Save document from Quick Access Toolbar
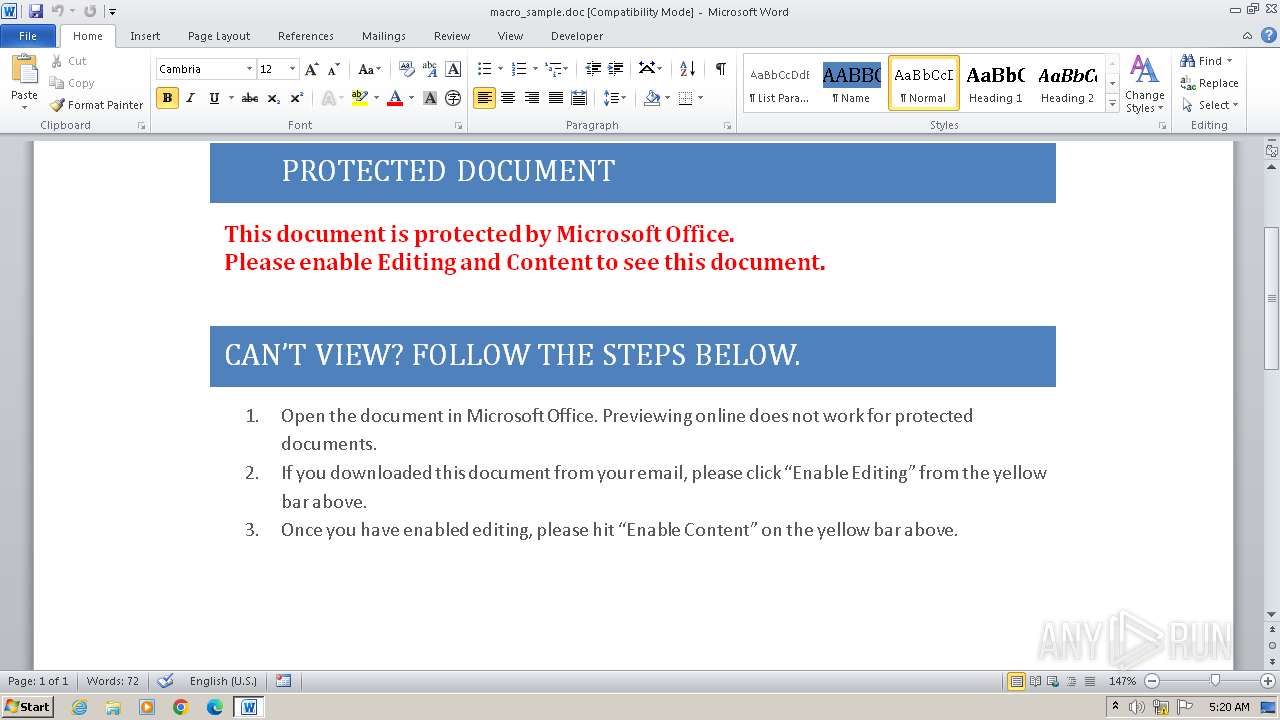Viewport: 1280px width, 720px height. (36, 11)
